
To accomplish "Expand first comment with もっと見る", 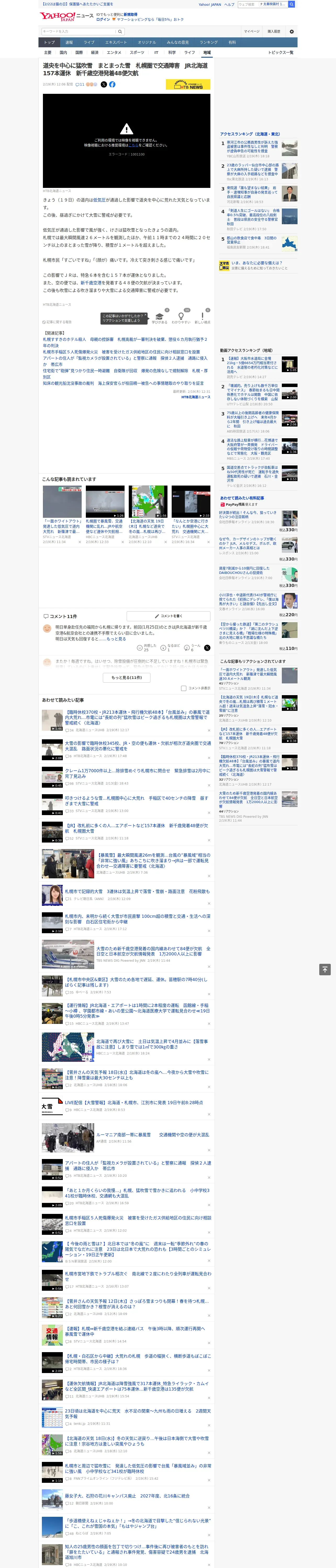I will coord(116,639).
